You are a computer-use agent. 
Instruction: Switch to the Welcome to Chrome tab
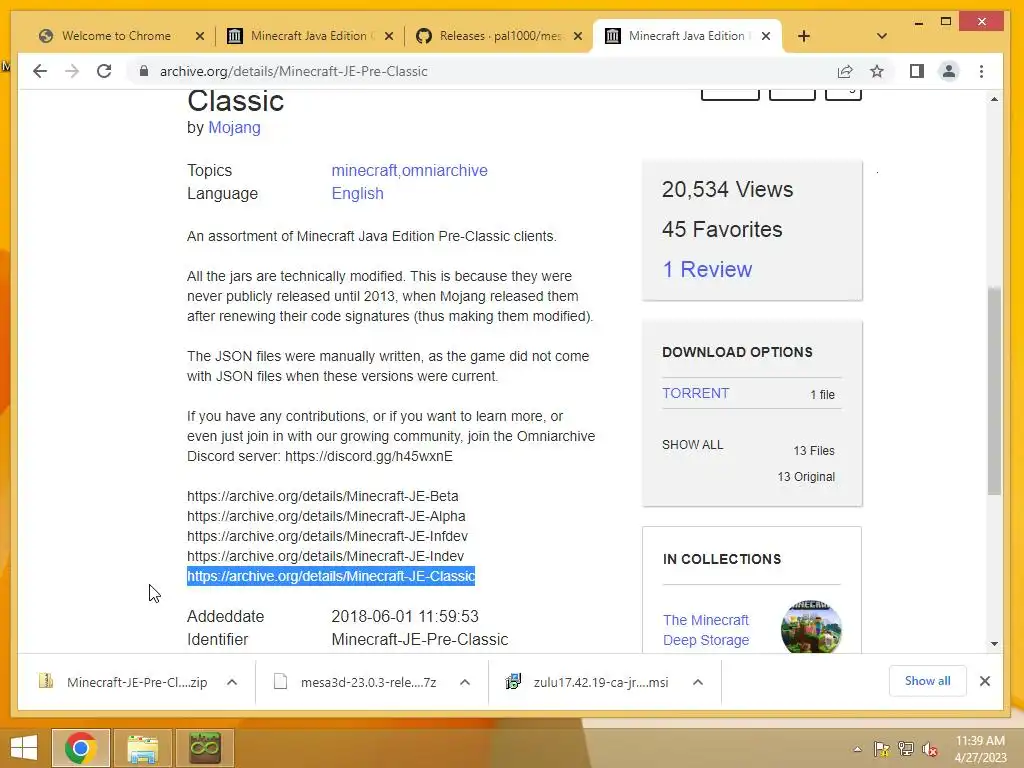point(116,36)
